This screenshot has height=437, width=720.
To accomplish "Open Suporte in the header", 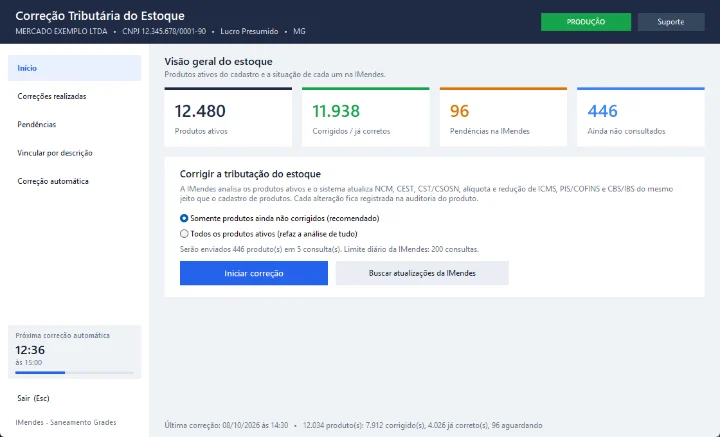I will click(671, 22).
